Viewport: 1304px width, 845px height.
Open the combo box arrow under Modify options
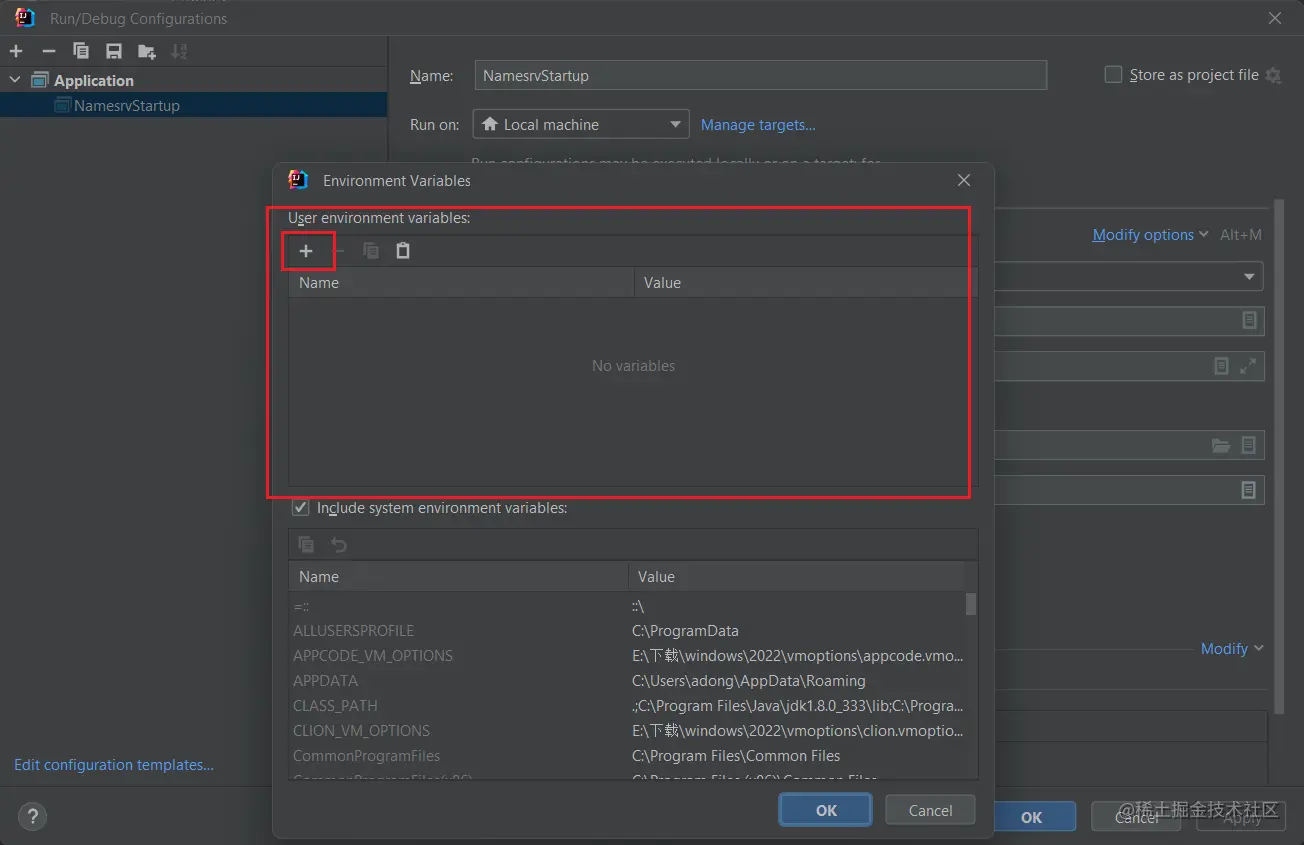click(x=1249, y=277)
